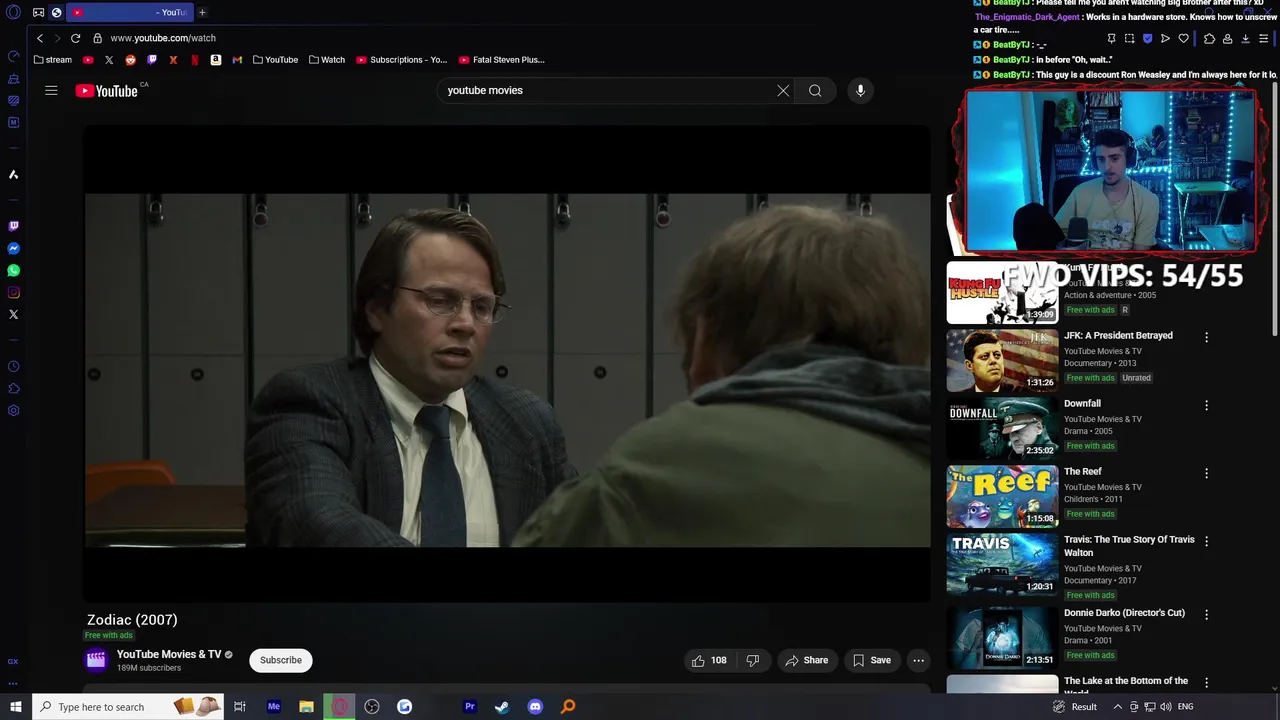Viewport: 1280px width, 720px height.
Task: Open the browser extensions puzzle icon
Action: 1209,38
